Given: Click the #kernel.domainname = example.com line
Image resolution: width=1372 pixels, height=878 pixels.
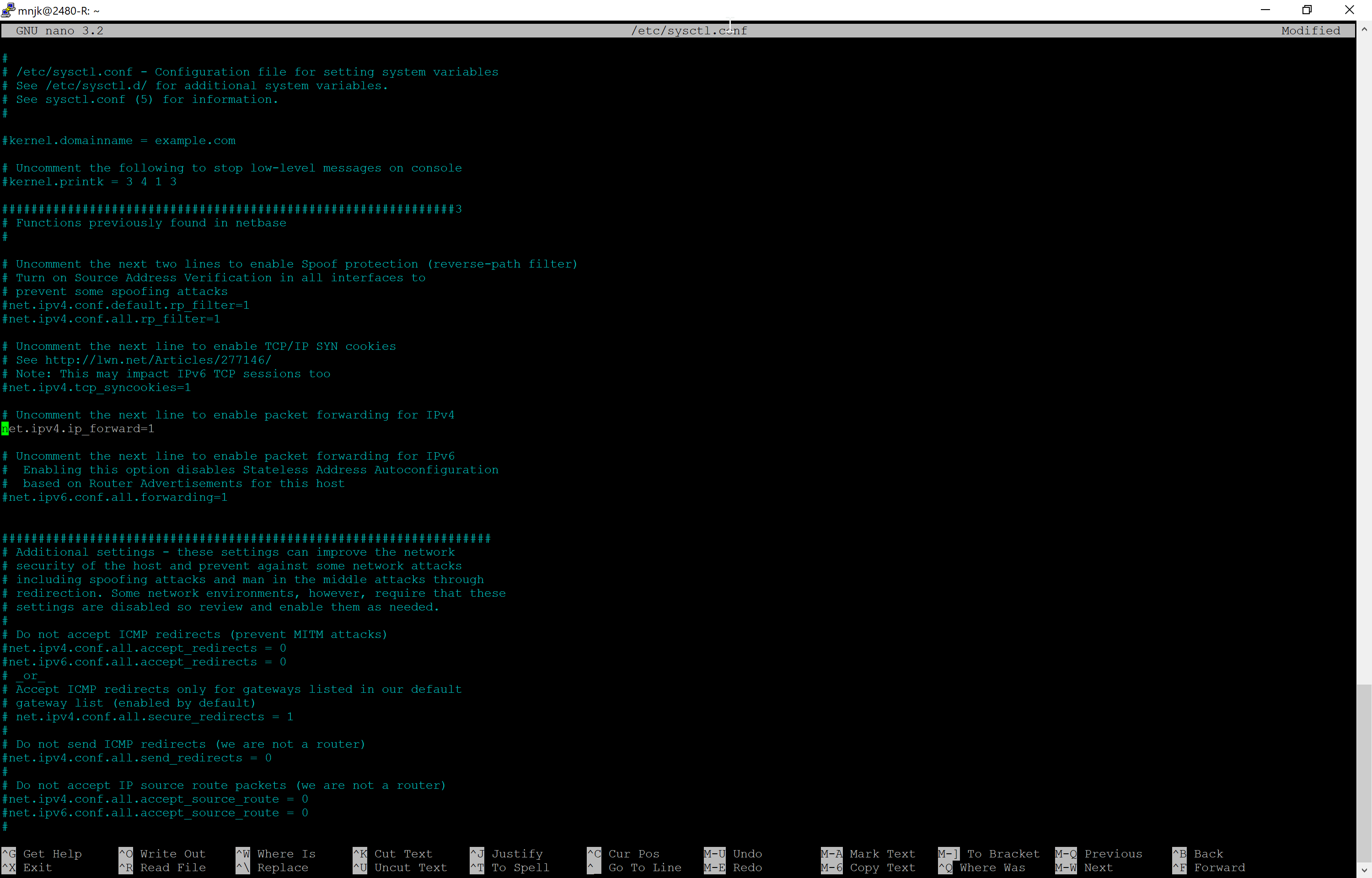Looking at the screenshot, I should 118,140.
